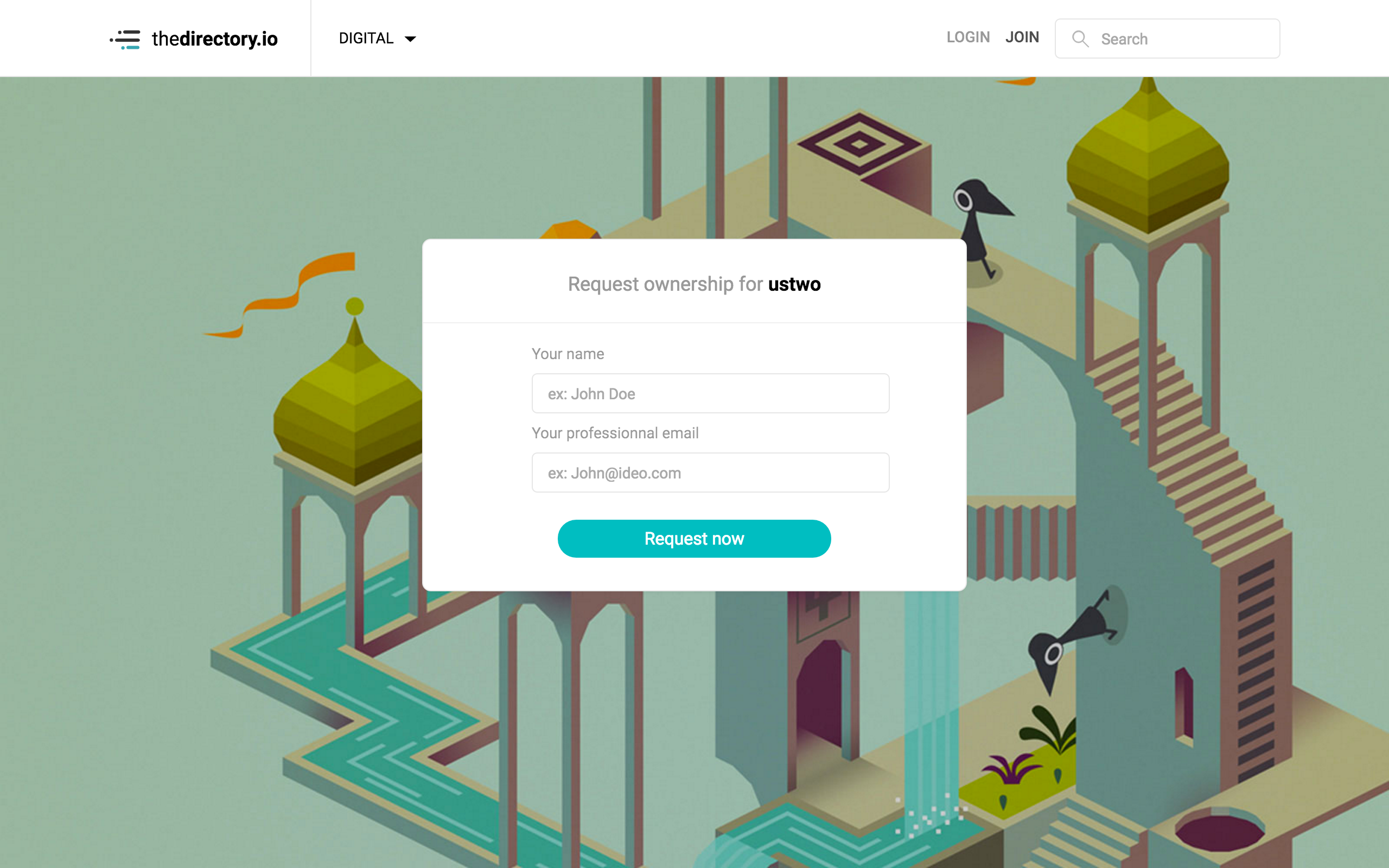This screenshot has height=868, width=1389.
Task: Expand the DIGITAL dropdown arrow
Action: coord(410,39)
